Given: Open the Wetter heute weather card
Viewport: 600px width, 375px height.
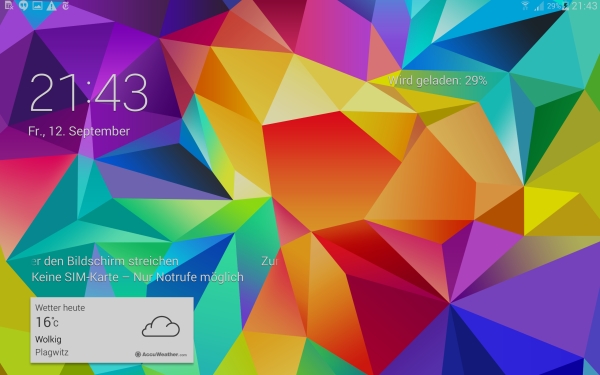Looking at the screenshot, I should [112, 330].
